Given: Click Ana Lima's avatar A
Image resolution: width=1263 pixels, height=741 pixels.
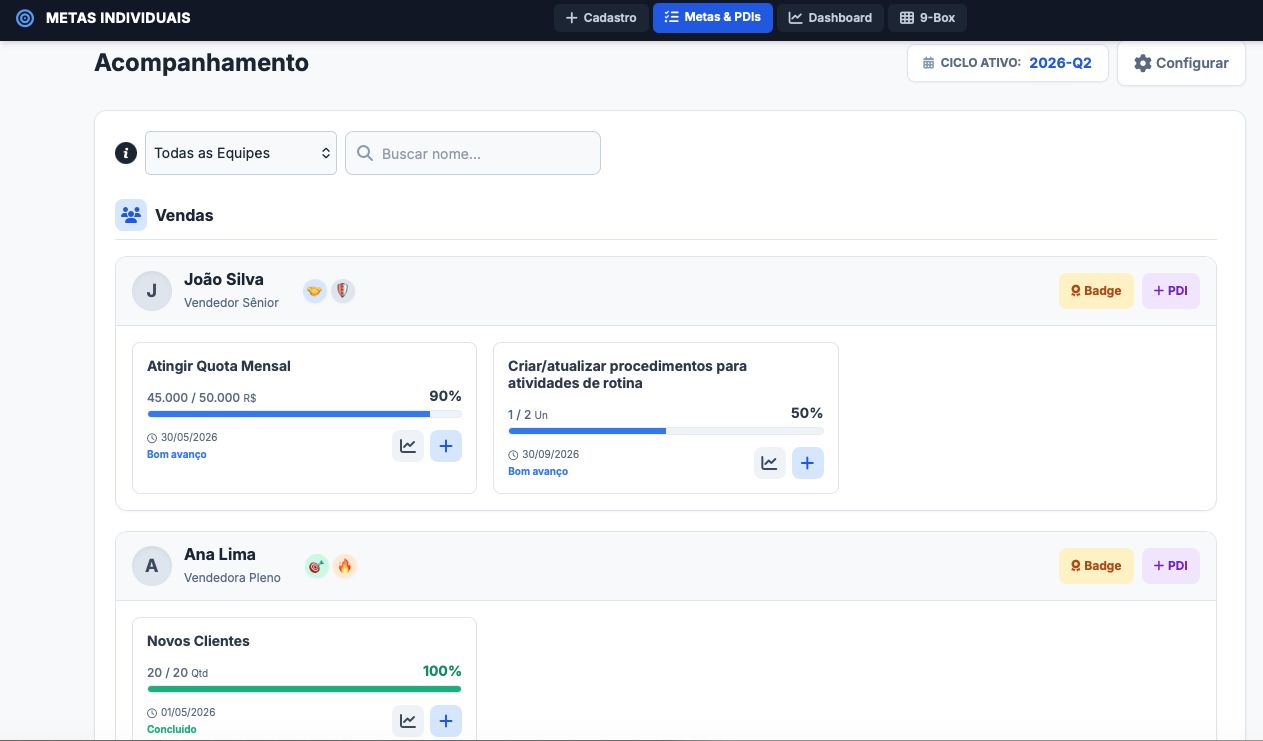Looking at the screenshot, I should pos(152,566).
